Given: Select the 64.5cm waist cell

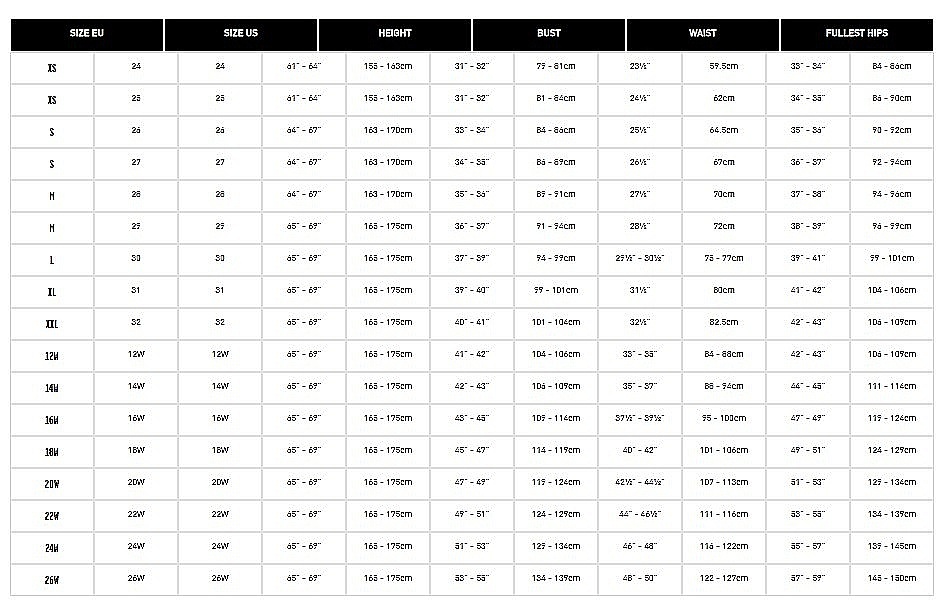Looking at the screenshot, I should [x=724, y=131].
